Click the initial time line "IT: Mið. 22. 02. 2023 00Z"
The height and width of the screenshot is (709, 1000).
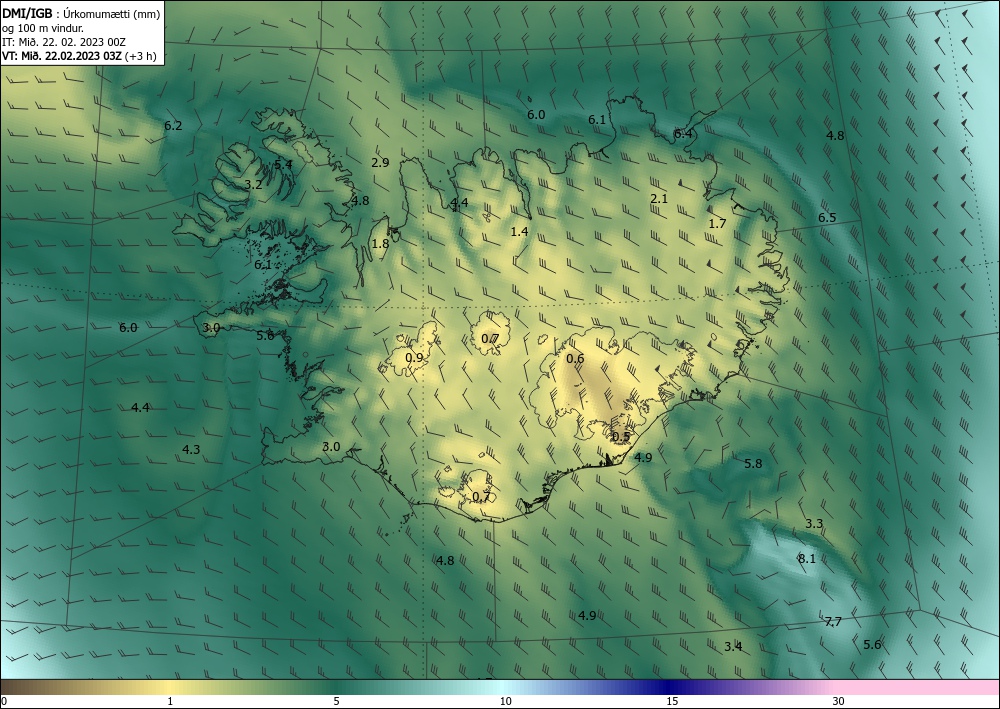(64, 42)
